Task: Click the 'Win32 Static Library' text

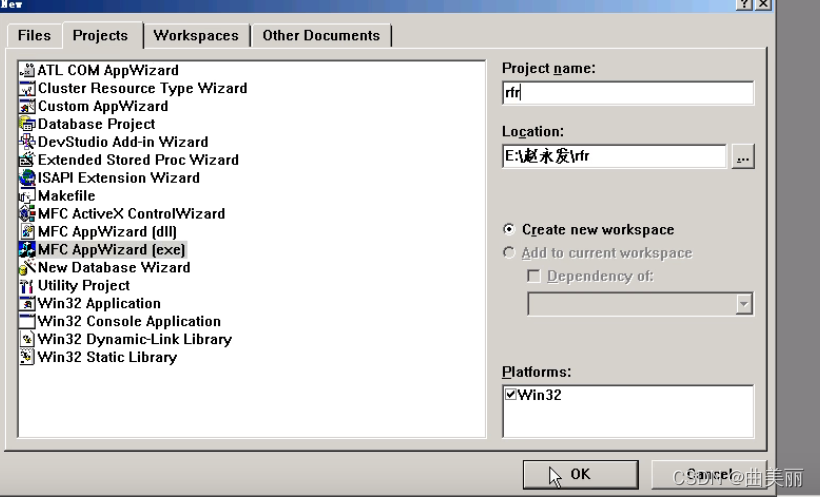Action: [x=107, y=357]
